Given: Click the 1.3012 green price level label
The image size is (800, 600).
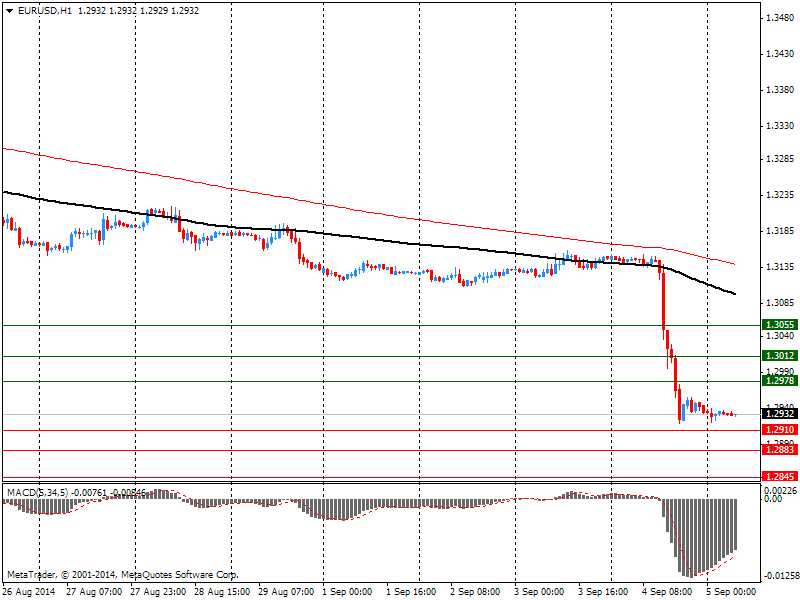Looking at the screenshot, I should tap(780, 356).
